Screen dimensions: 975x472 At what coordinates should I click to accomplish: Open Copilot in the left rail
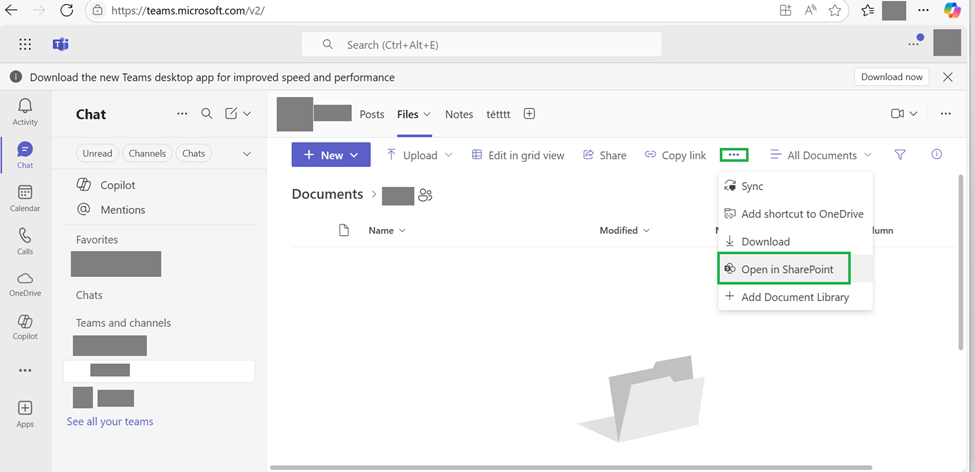coord(25,327)
